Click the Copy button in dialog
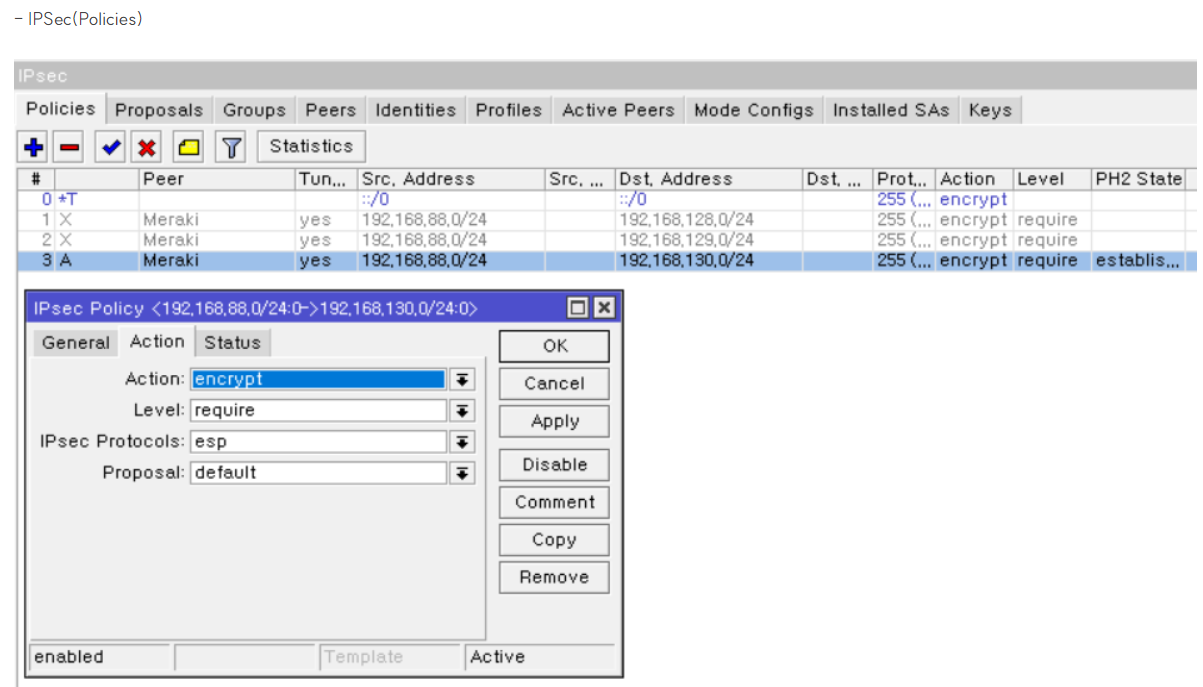Image resolution: width=1203 pixels, height=687 pixels. pyautogui.click(x=554, y=540)
